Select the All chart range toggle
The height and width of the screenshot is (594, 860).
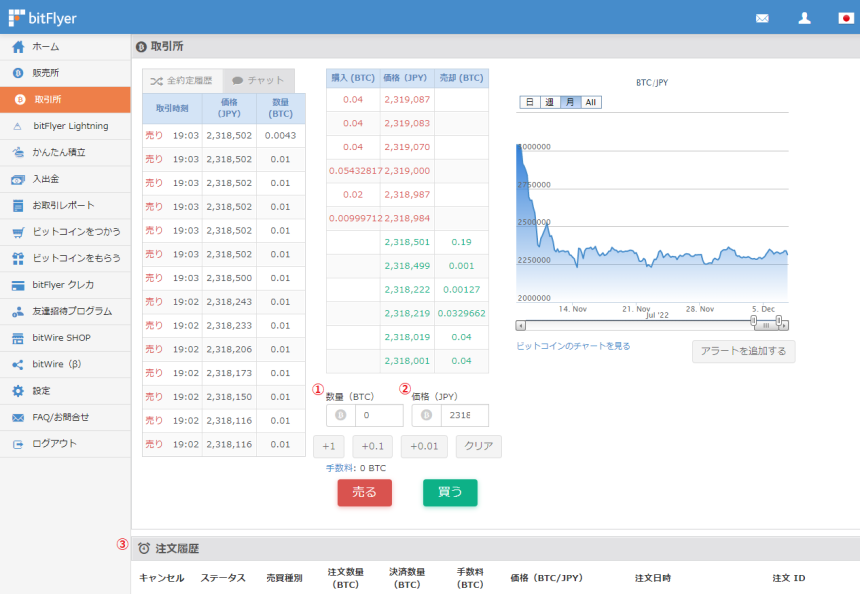point(591,102)
